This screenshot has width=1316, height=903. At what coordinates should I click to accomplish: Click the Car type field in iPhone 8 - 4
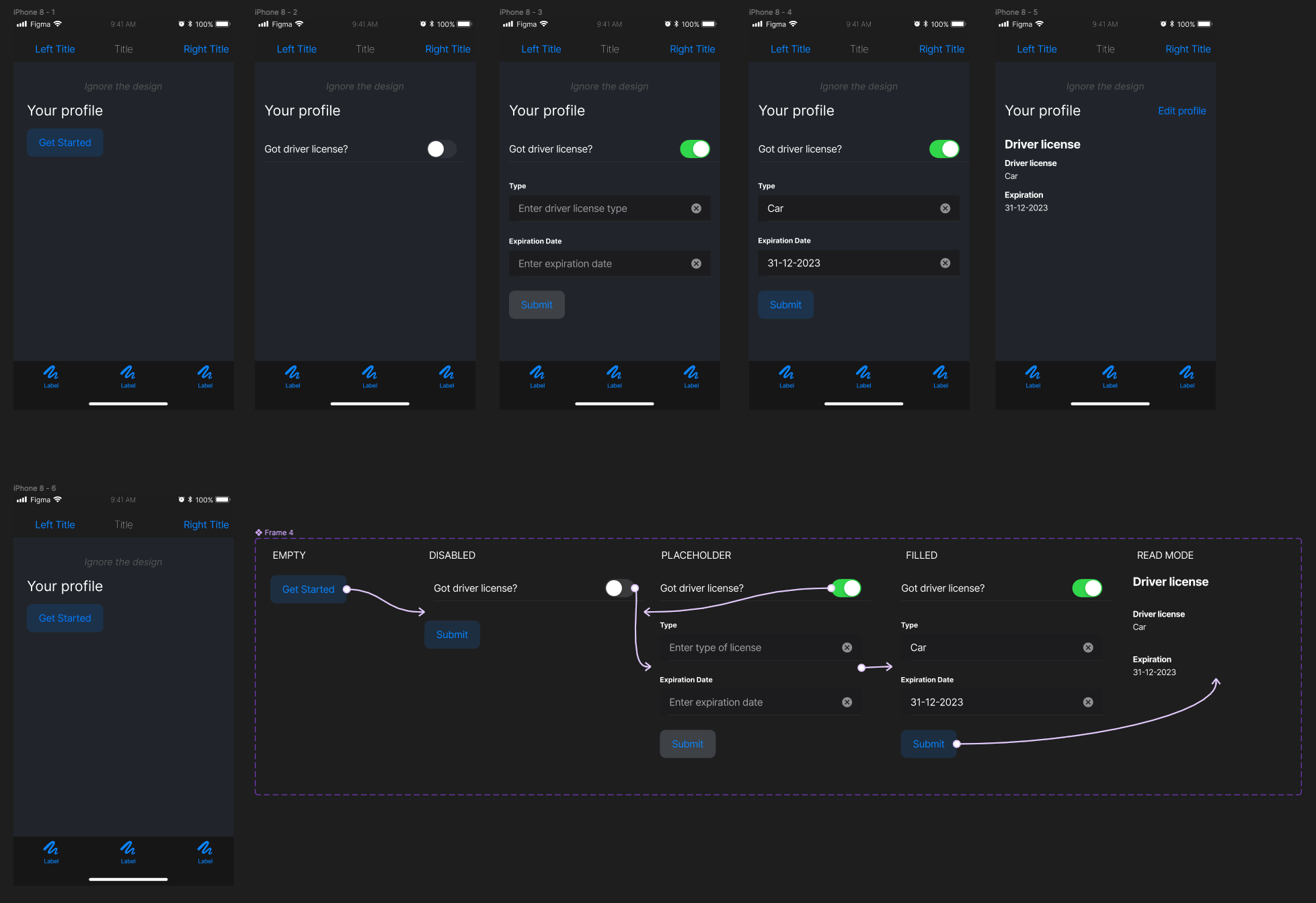pyautogui.click(x=859, y=208)
